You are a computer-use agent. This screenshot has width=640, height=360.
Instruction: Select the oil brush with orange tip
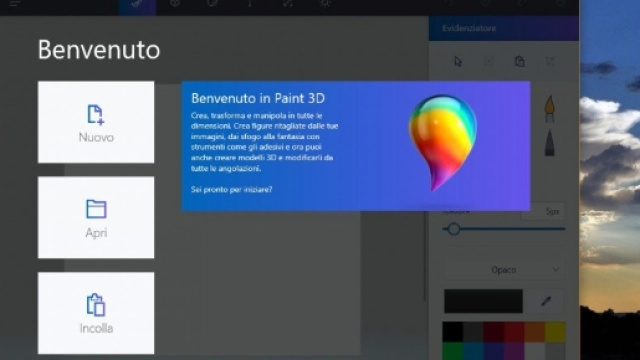550,109
